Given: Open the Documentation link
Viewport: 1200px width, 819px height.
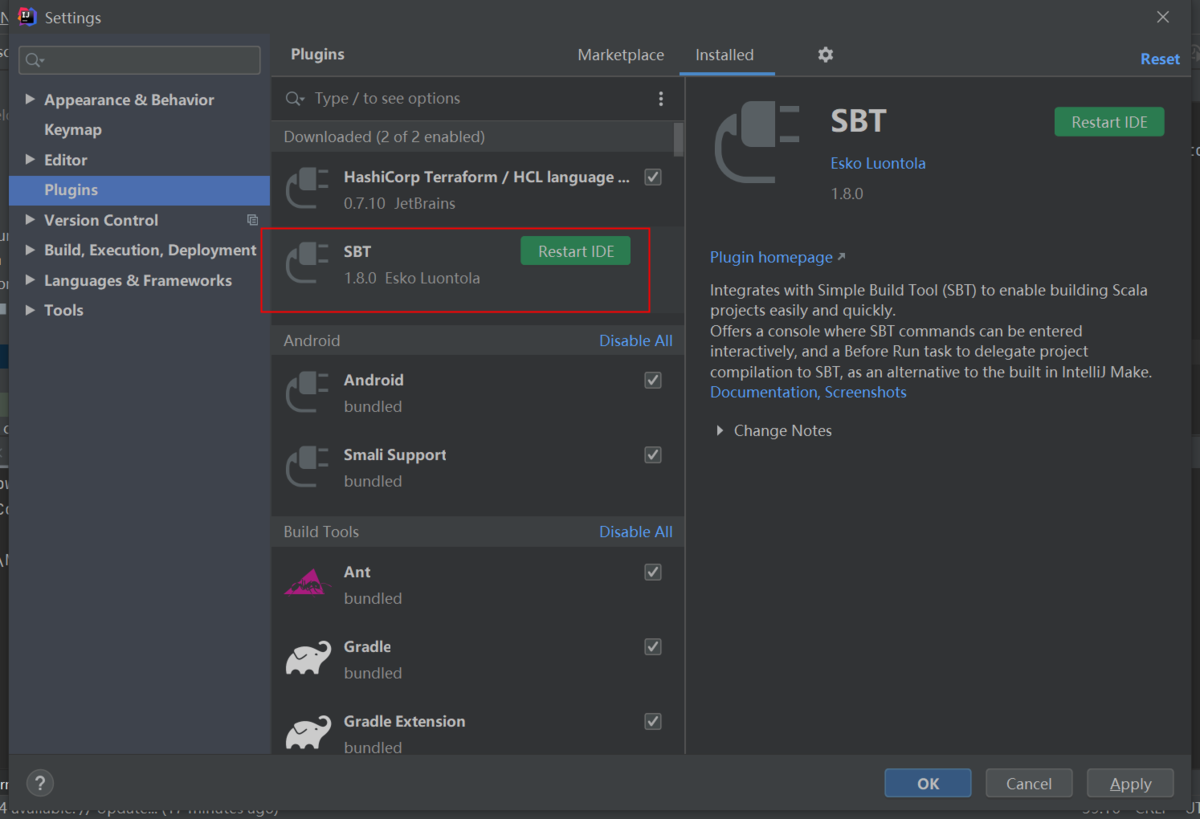Looking at the screenshot, I should tap(764, 392).
